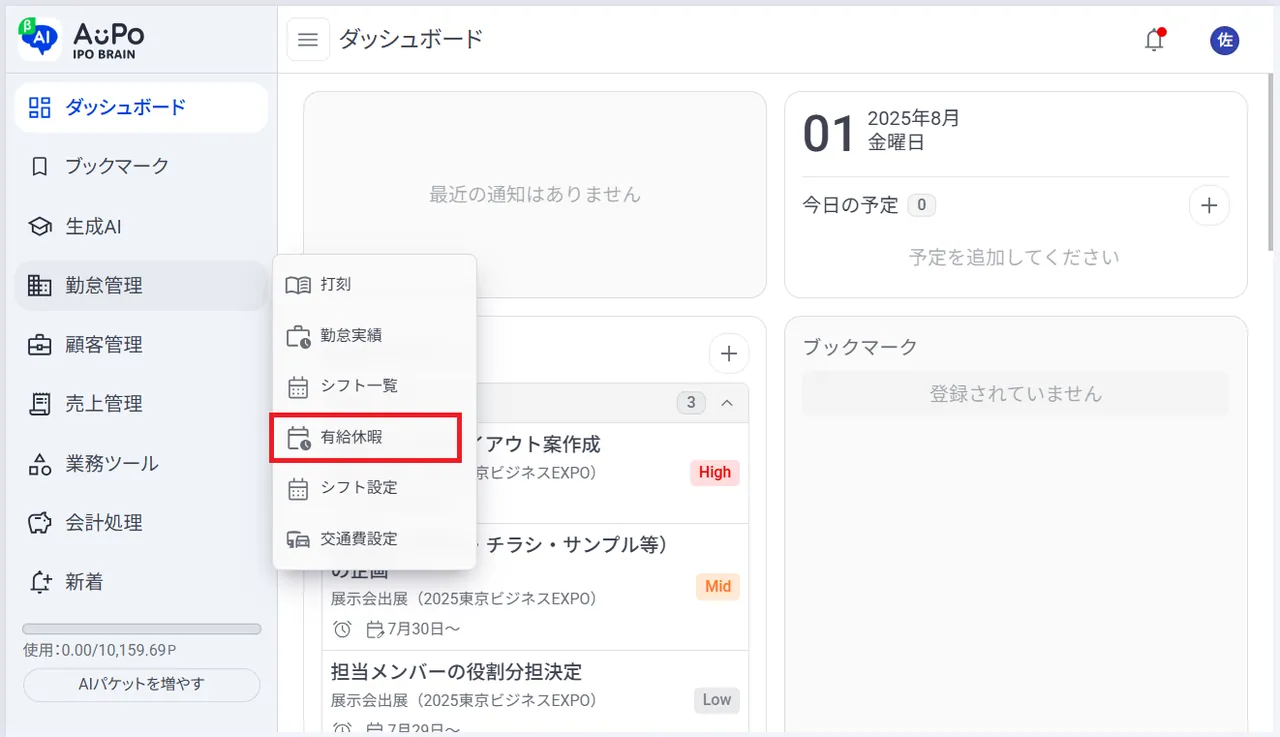Select 打刻 from the submenu
This screenshot has width=1280, height=737.
[374, 285]
